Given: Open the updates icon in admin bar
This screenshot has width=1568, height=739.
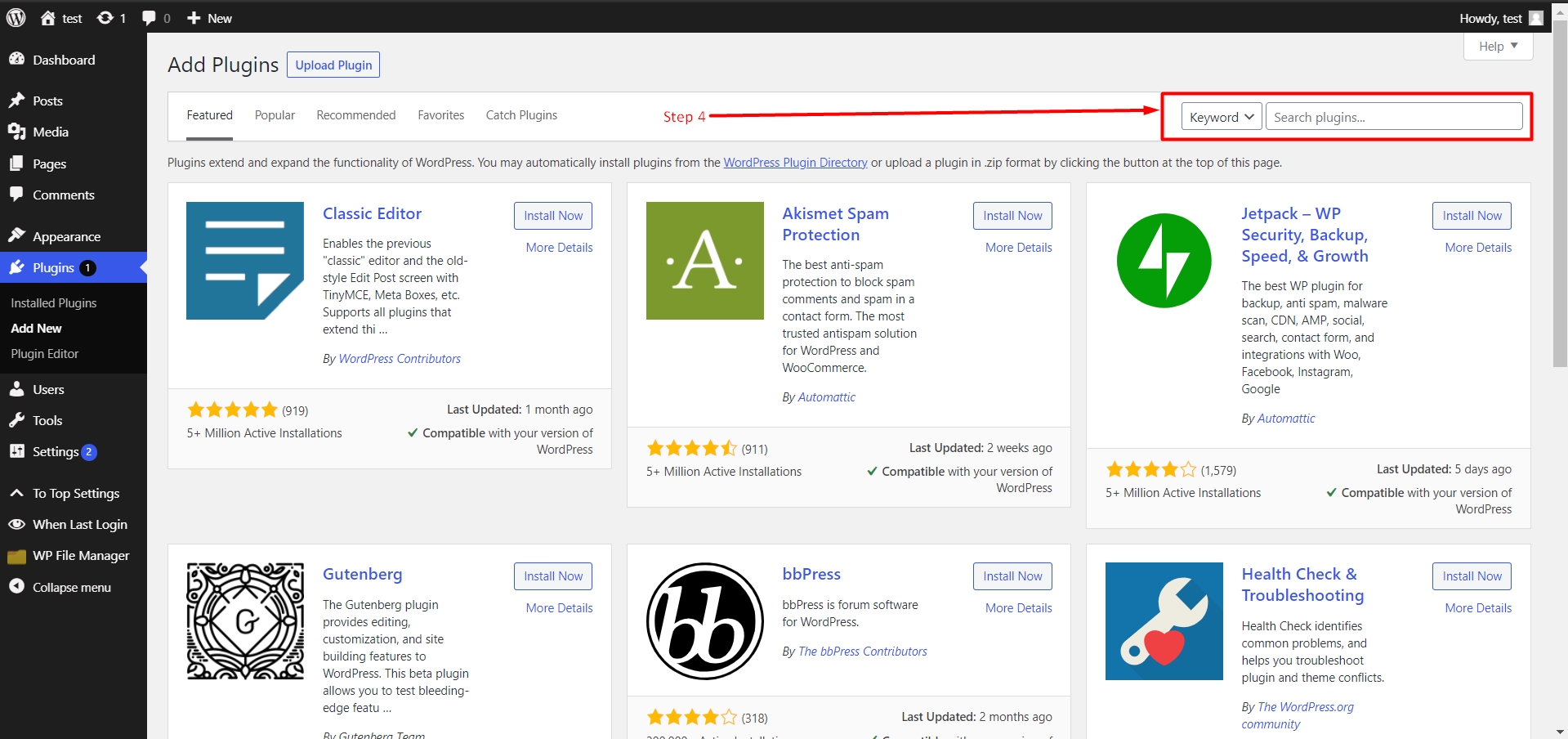Looking at the screenshot, I should click(105, 18).
